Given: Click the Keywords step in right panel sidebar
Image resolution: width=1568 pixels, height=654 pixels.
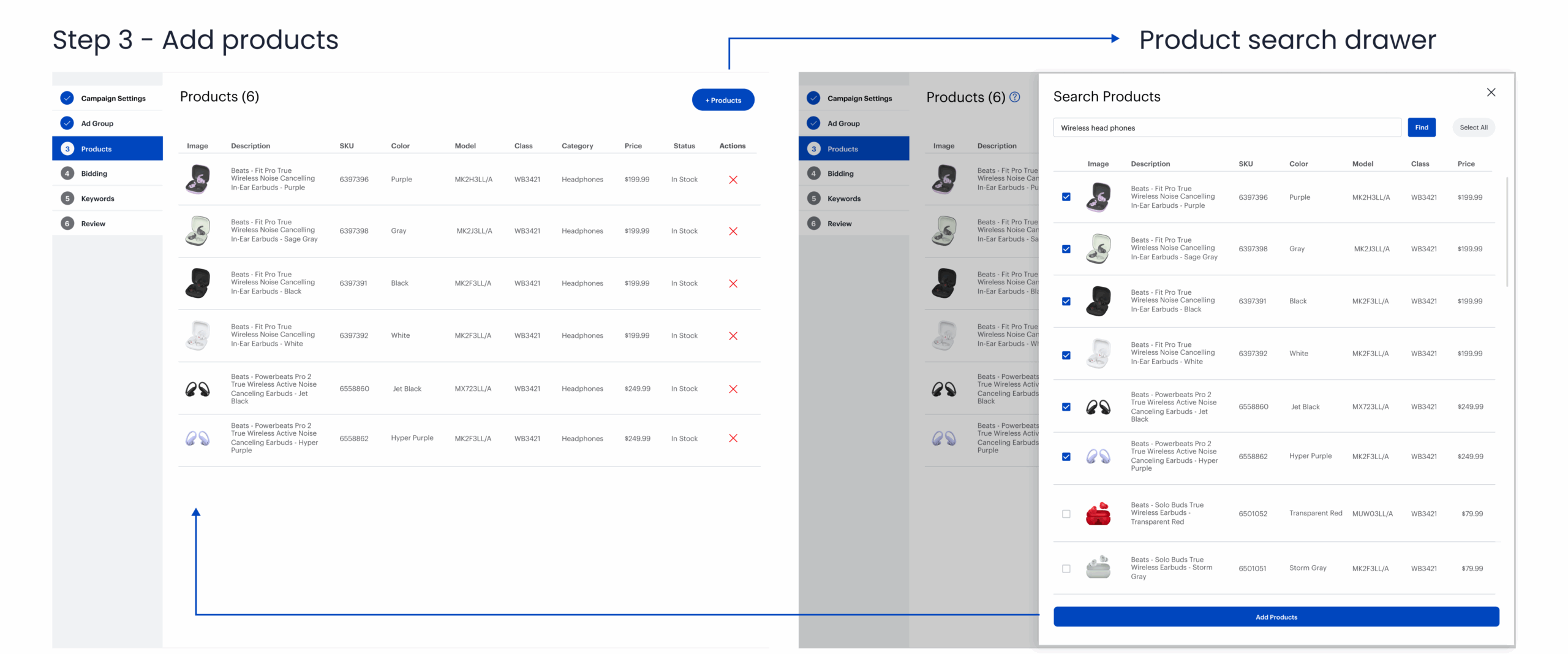Looking at the screenshot, I should tap(854, 199).
